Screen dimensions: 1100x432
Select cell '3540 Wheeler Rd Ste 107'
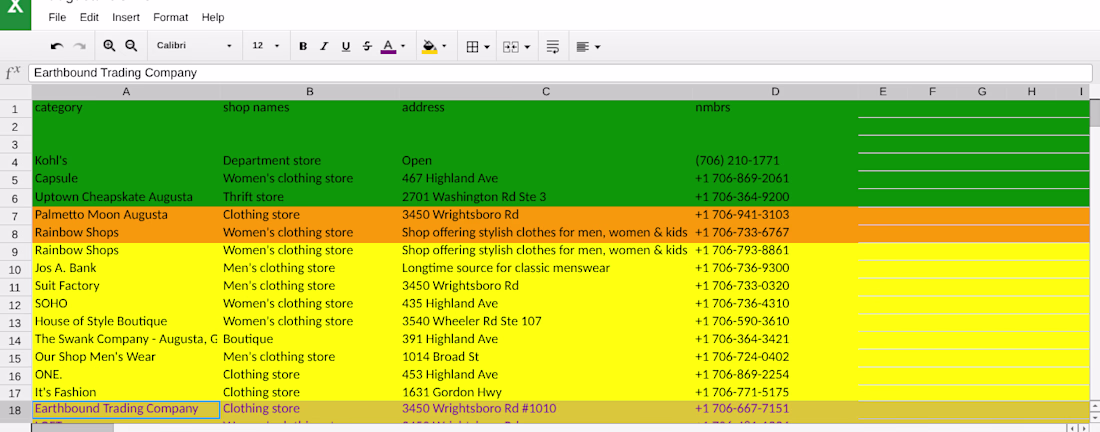(546, 321)
